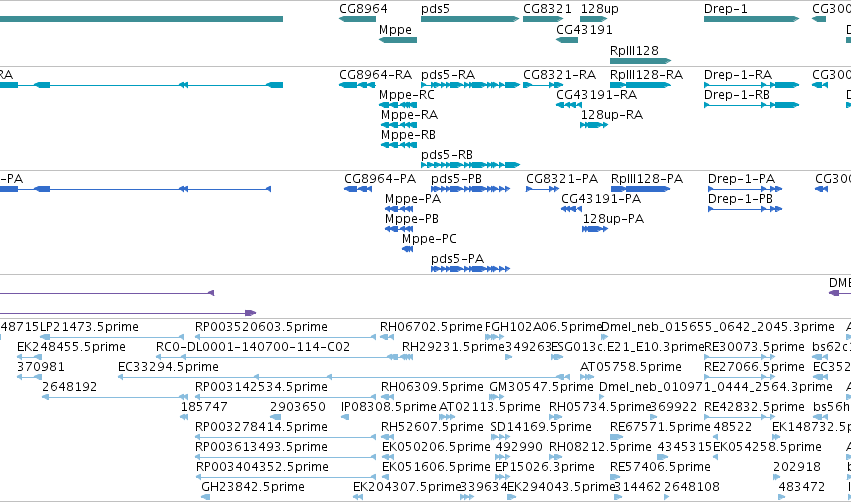The image size is (851, 502).
Task: Select EST RE57406.5prime
Action: coord(661,467)
